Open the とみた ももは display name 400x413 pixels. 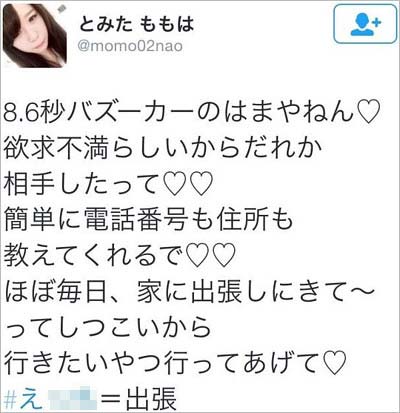click(x=136, y=24)
